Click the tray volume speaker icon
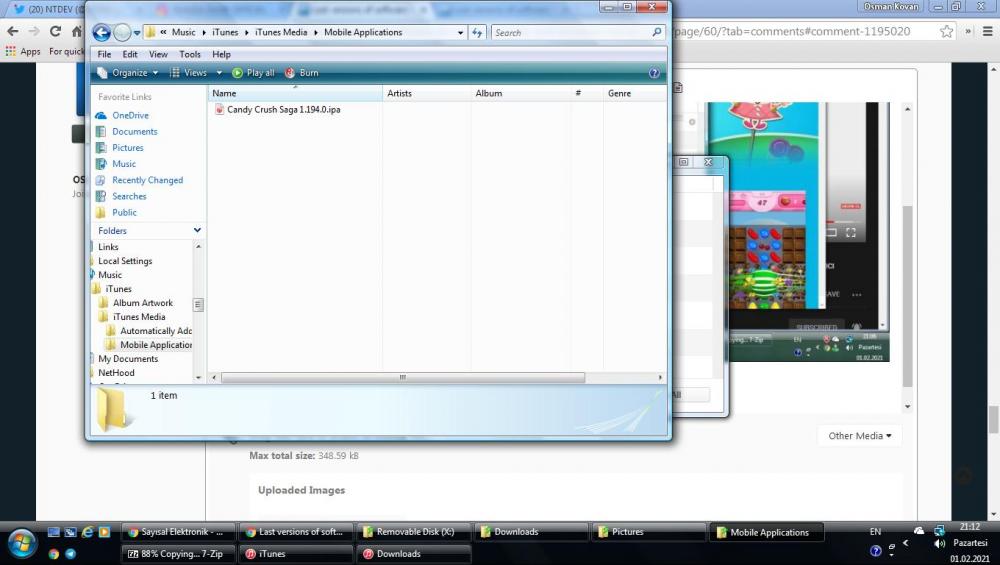Screen dimensions: 1000x565 coord(939,543)
